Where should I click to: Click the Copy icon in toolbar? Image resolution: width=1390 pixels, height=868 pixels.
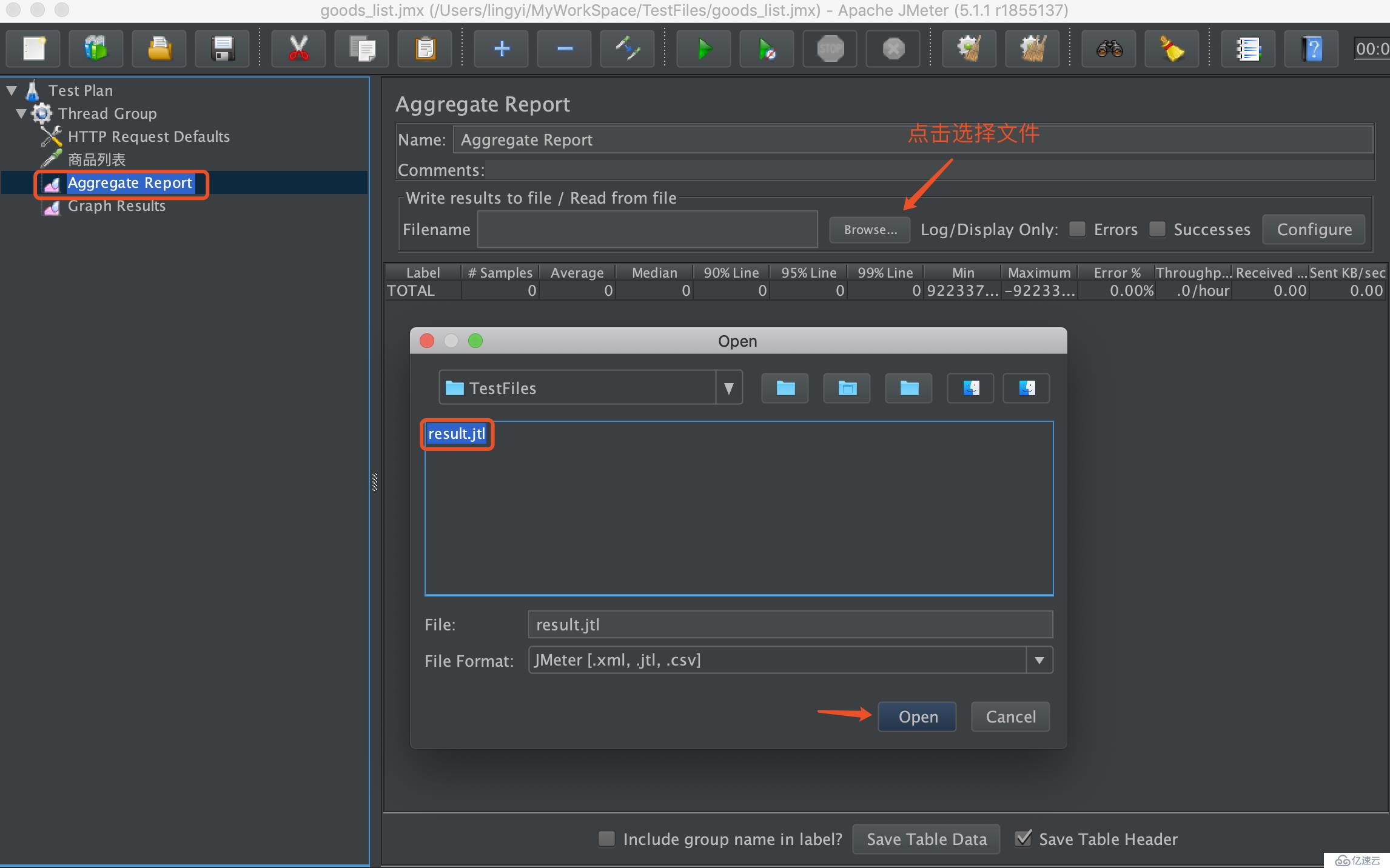362,48
